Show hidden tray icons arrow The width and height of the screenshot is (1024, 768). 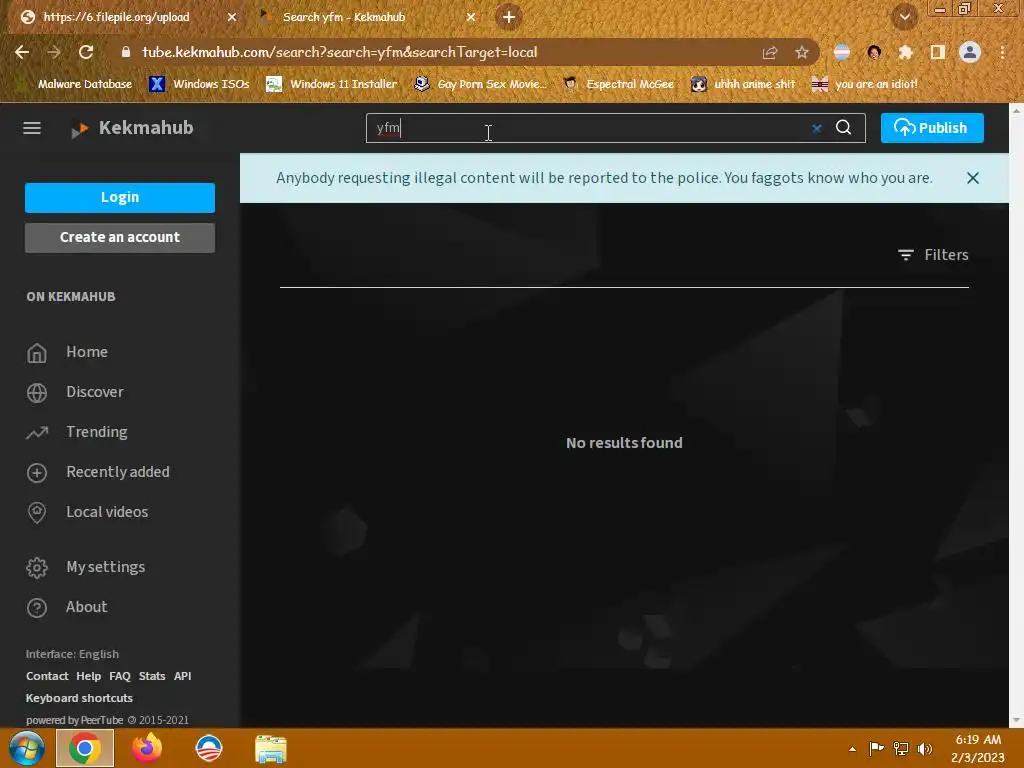(852, 748)
